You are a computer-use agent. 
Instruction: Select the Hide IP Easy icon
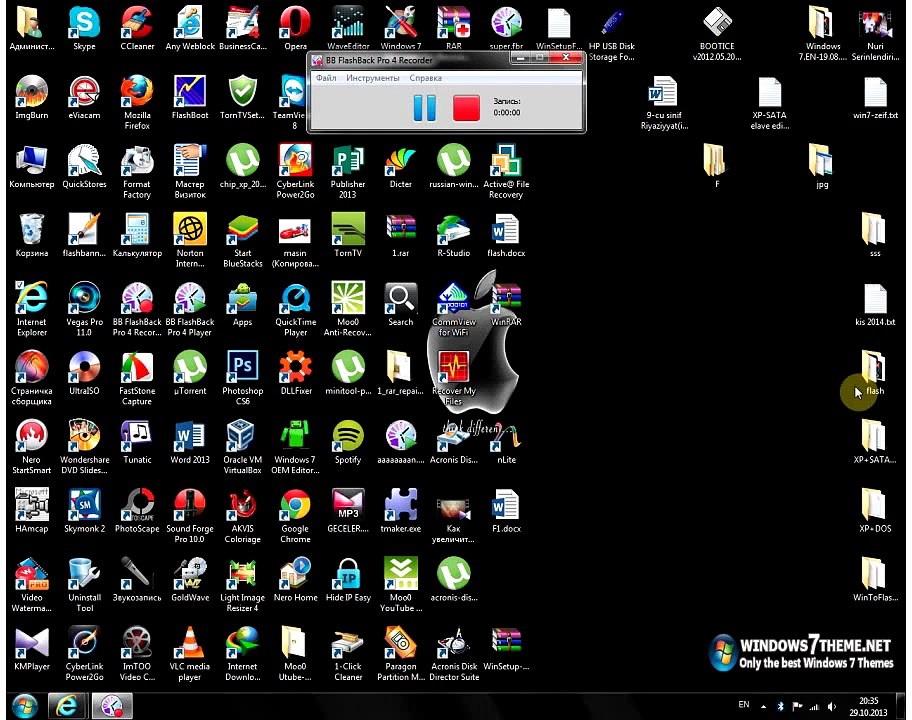tap(348, 580)
